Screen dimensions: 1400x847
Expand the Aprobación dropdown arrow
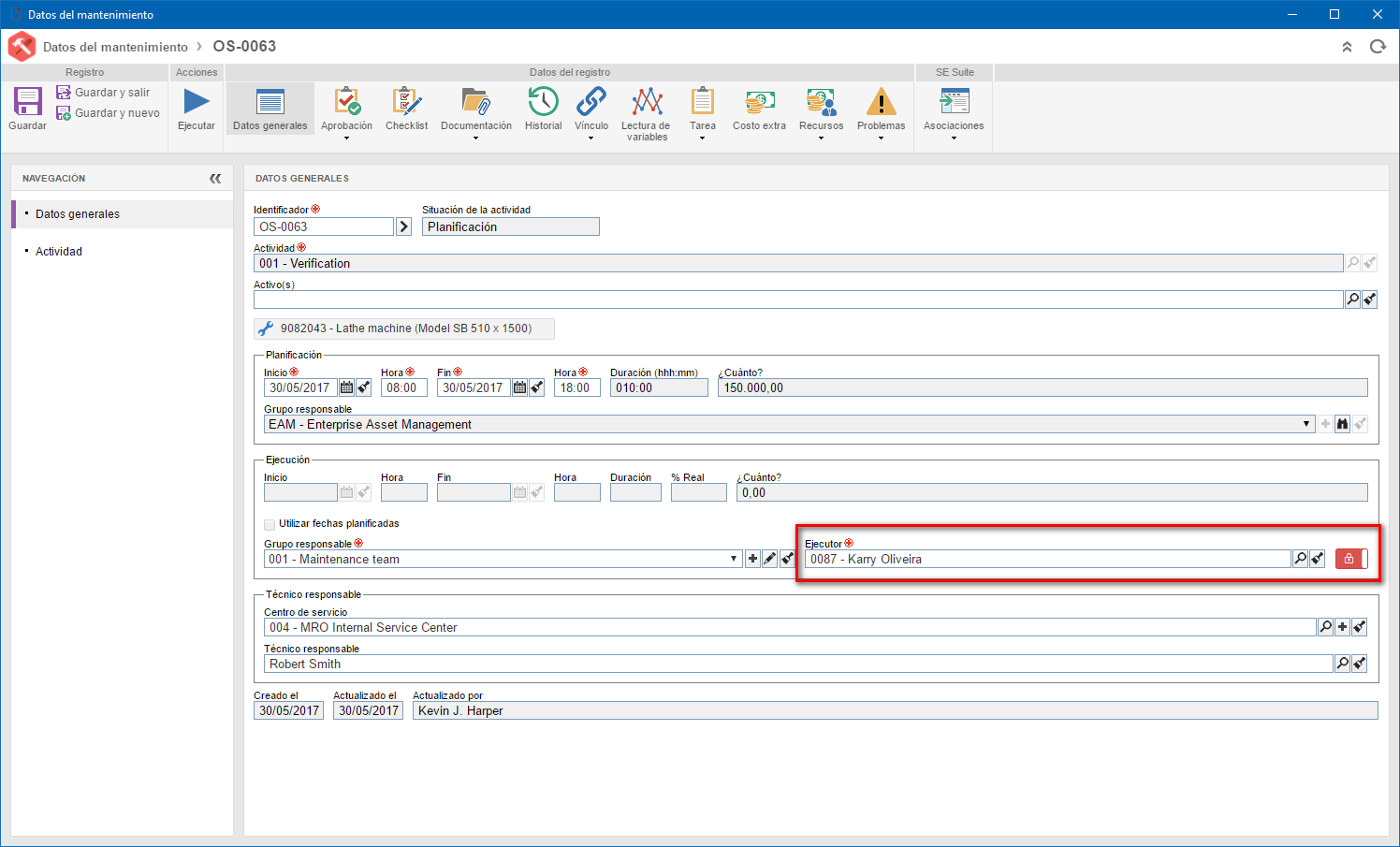click(x=346, y=139)
